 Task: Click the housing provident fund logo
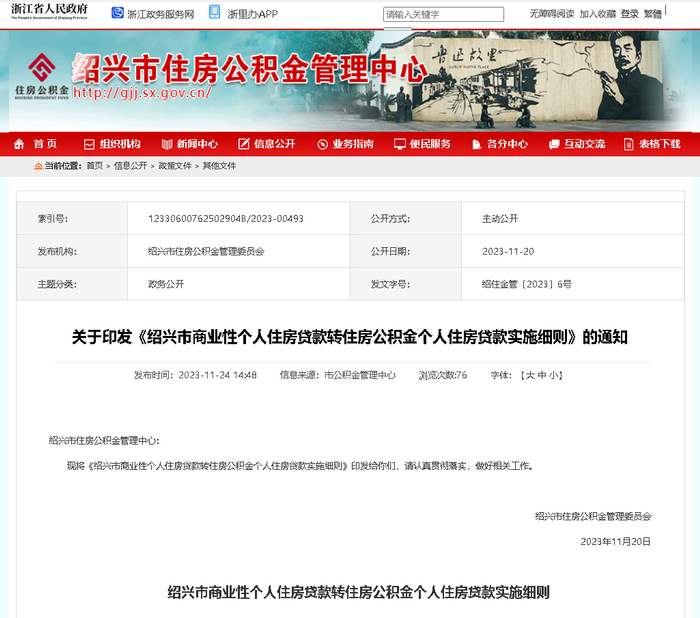tap(42, 75)
